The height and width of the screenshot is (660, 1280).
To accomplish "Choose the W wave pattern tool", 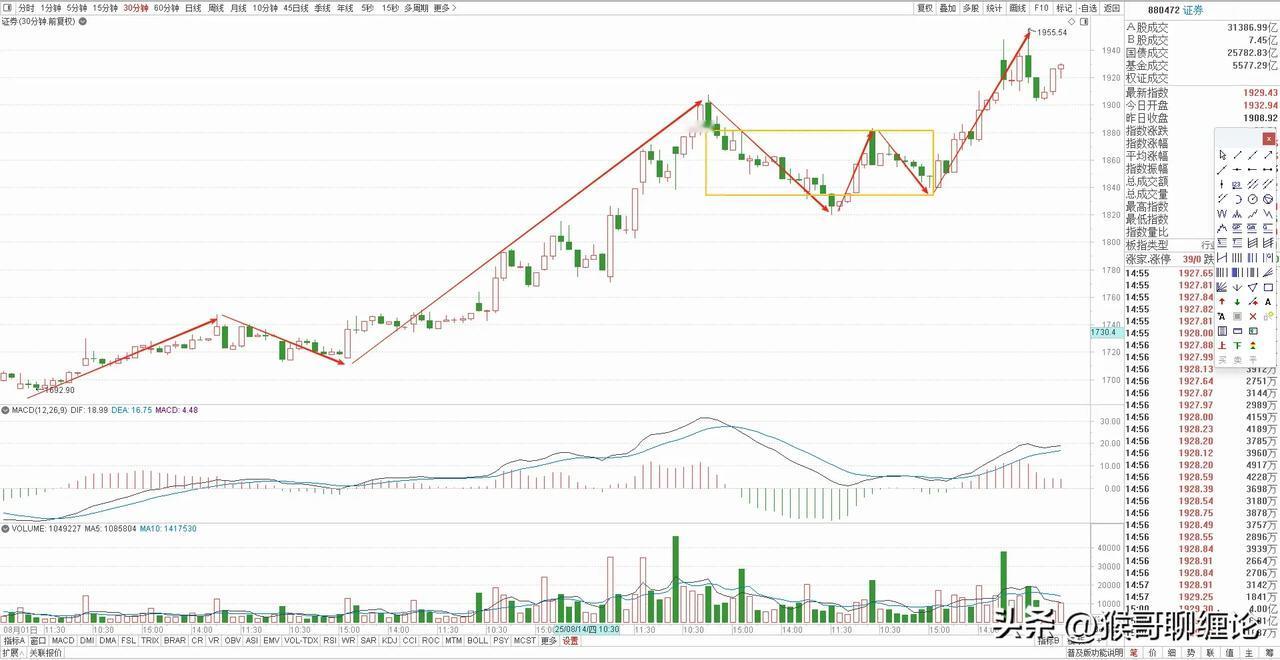I will pyautogui.click(x=1222, y=213).
